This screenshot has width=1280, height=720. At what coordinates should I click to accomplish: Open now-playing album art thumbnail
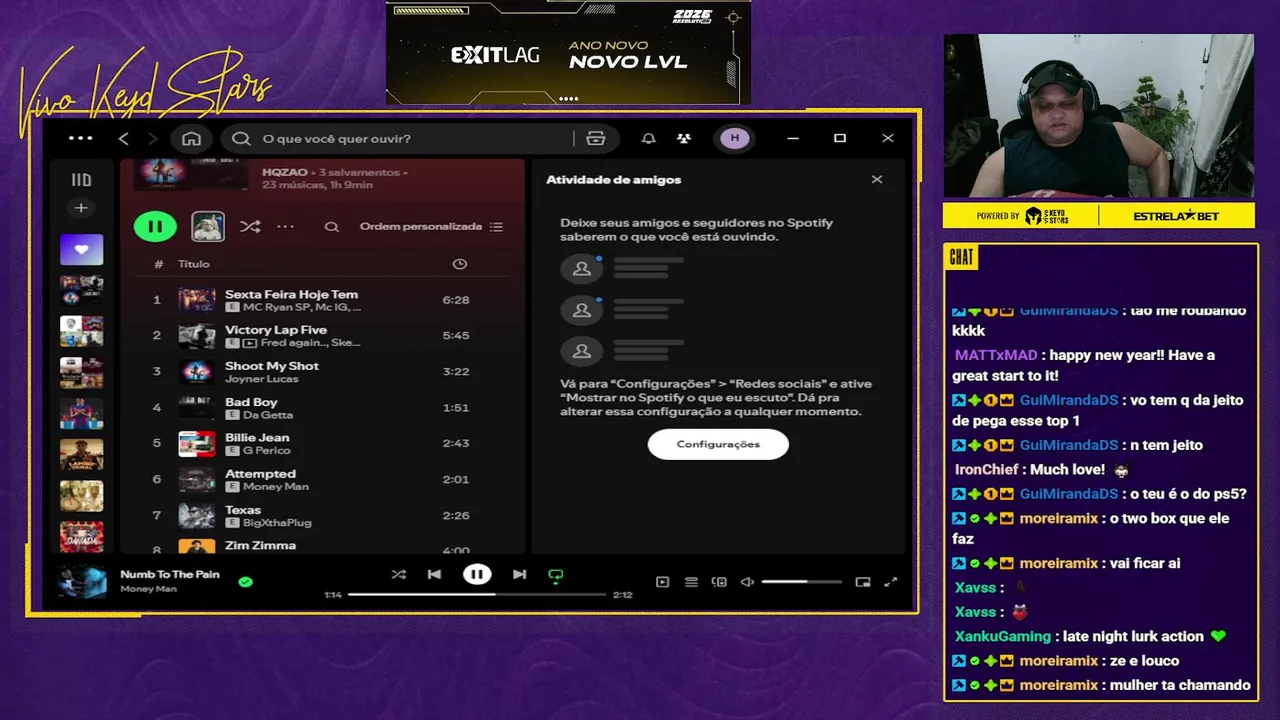pos(82,581)
